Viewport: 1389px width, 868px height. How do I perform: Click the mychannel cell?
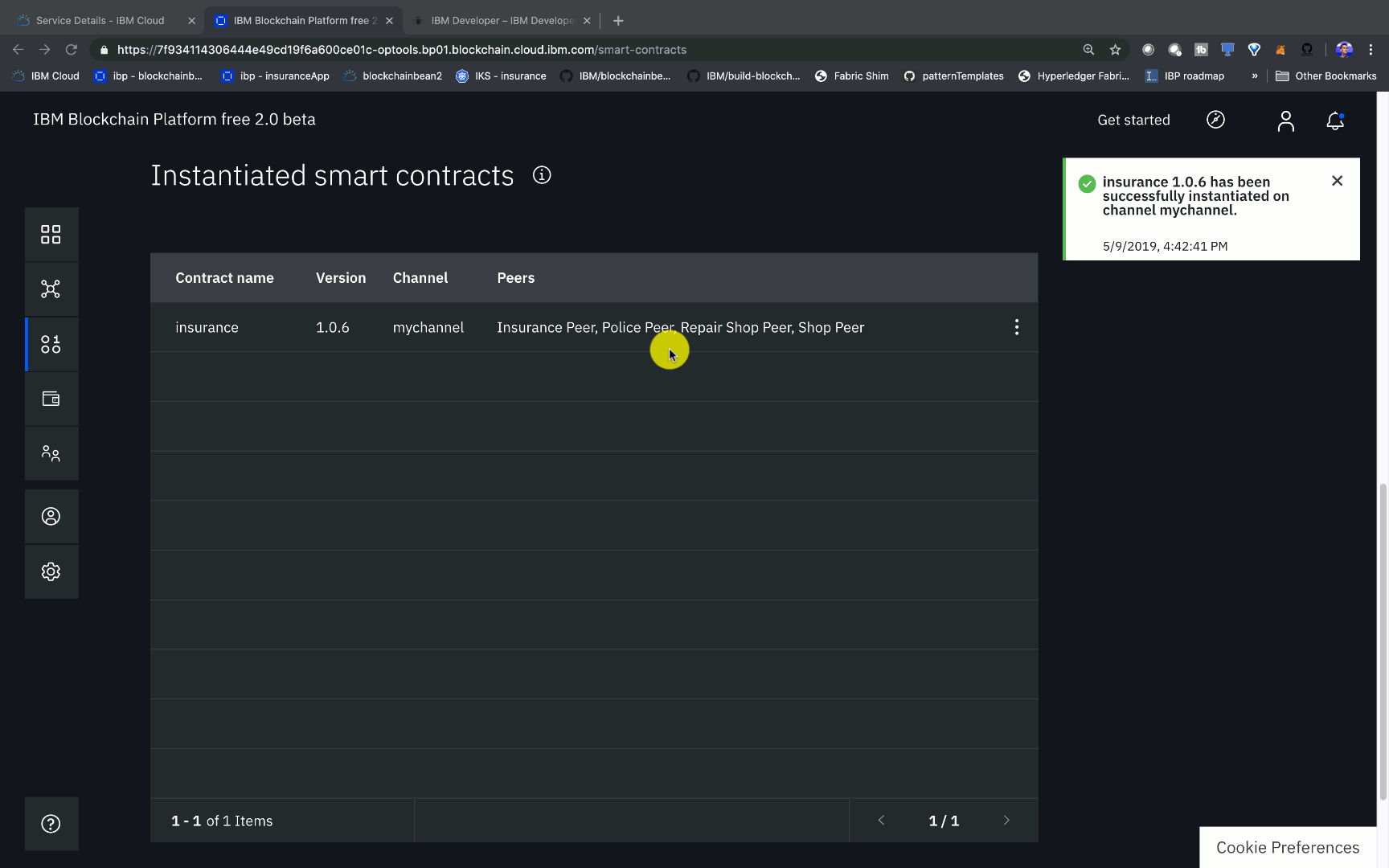pos(428,328)
